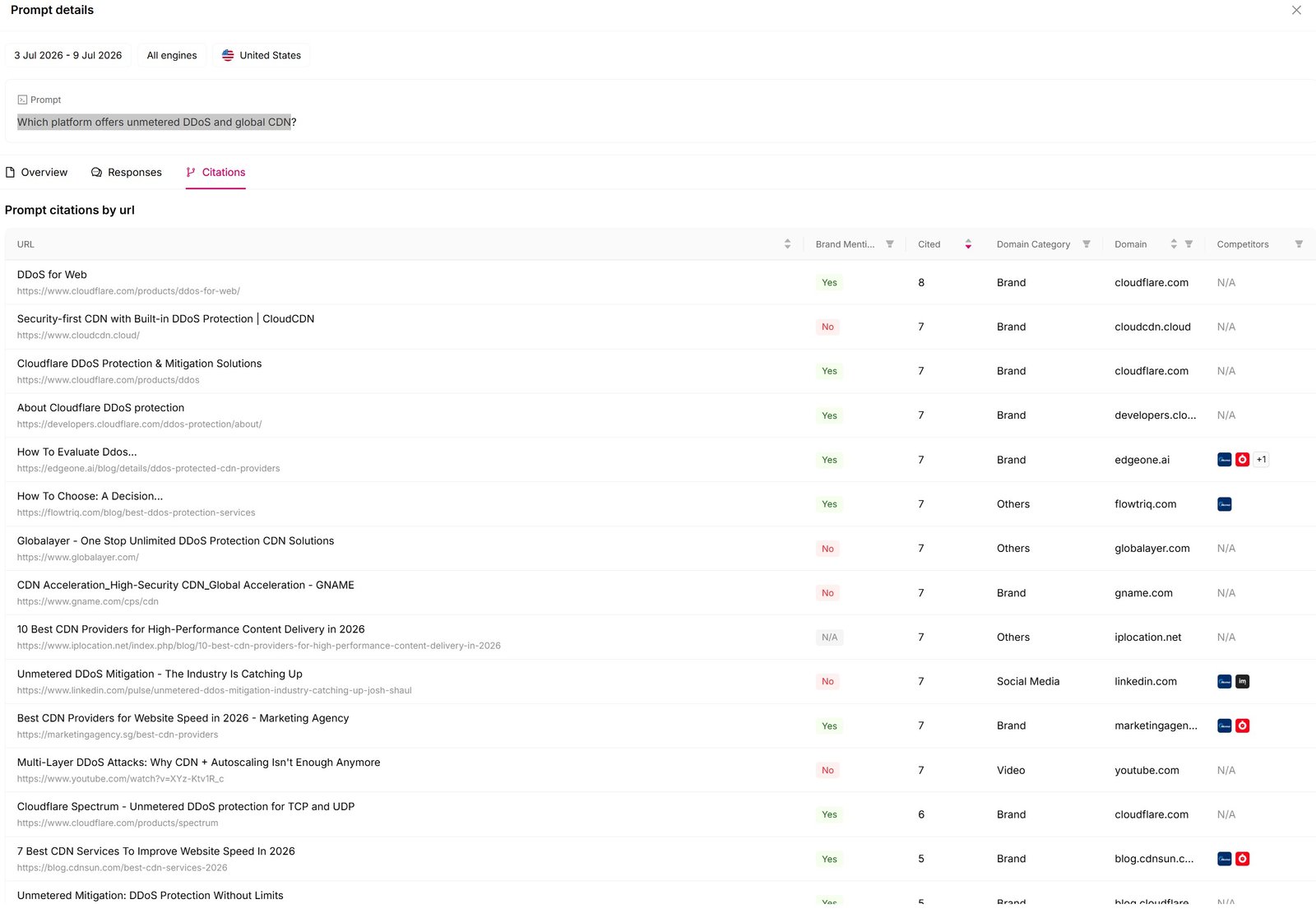
Task: Open the www.cloudcdn.cloud URL link
Action: coord(78,336)
